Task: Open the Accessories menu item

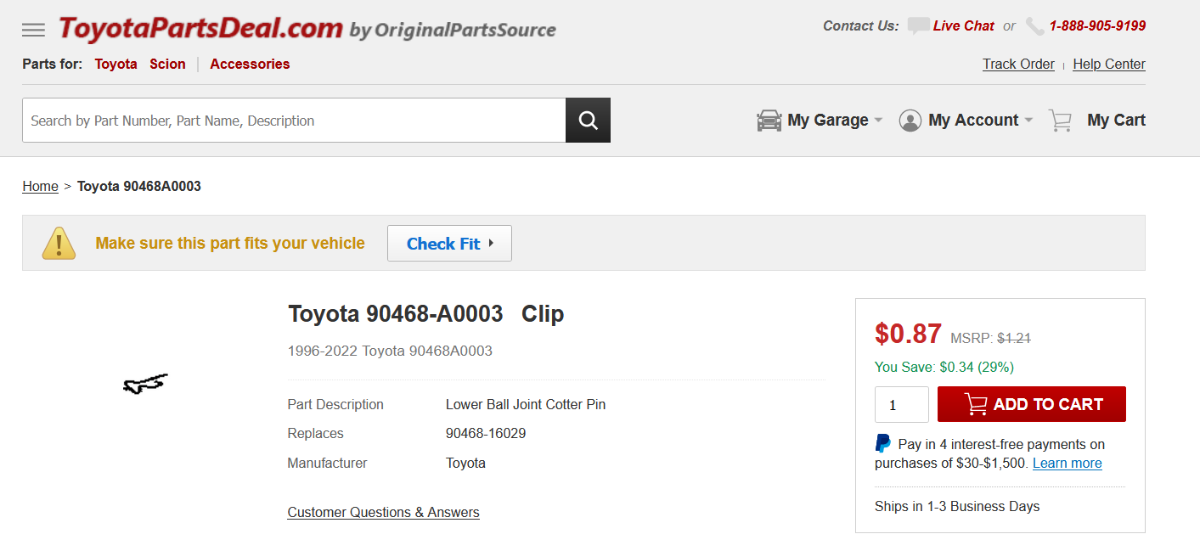Action: pyautogui.click(x=249, y=64)
